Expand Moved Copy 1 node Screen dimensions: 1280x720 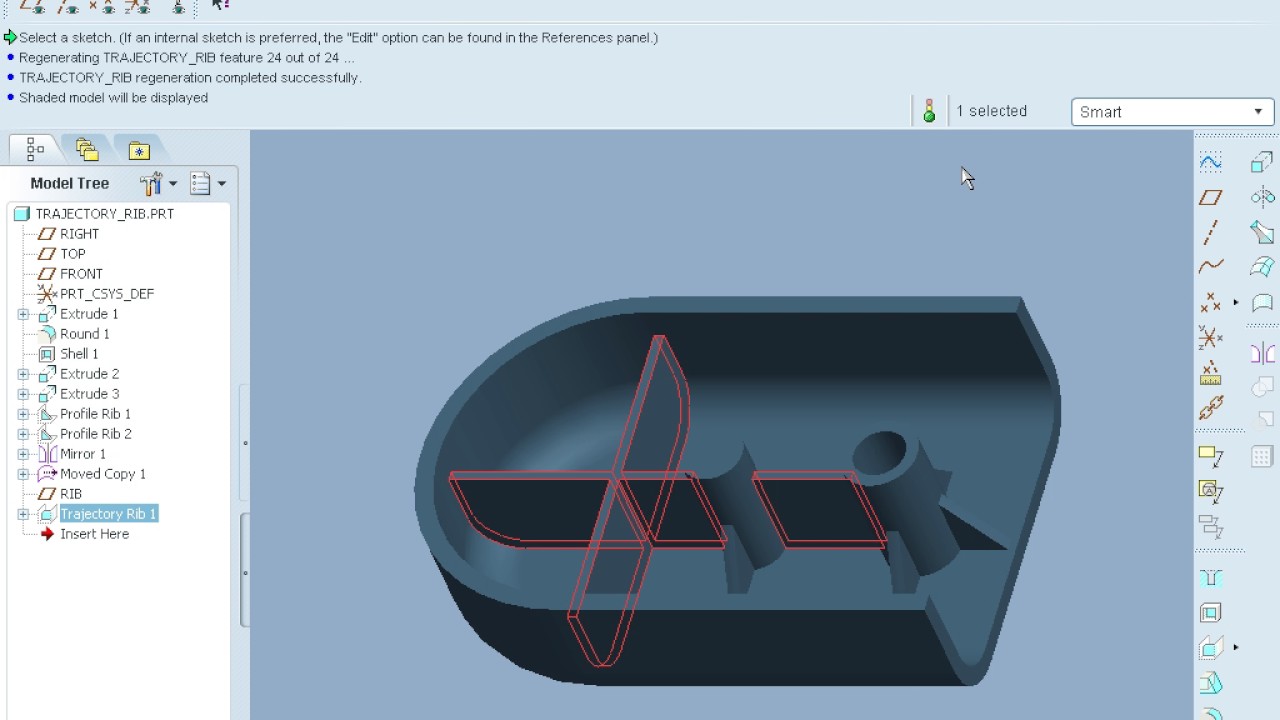pos(23,474)
